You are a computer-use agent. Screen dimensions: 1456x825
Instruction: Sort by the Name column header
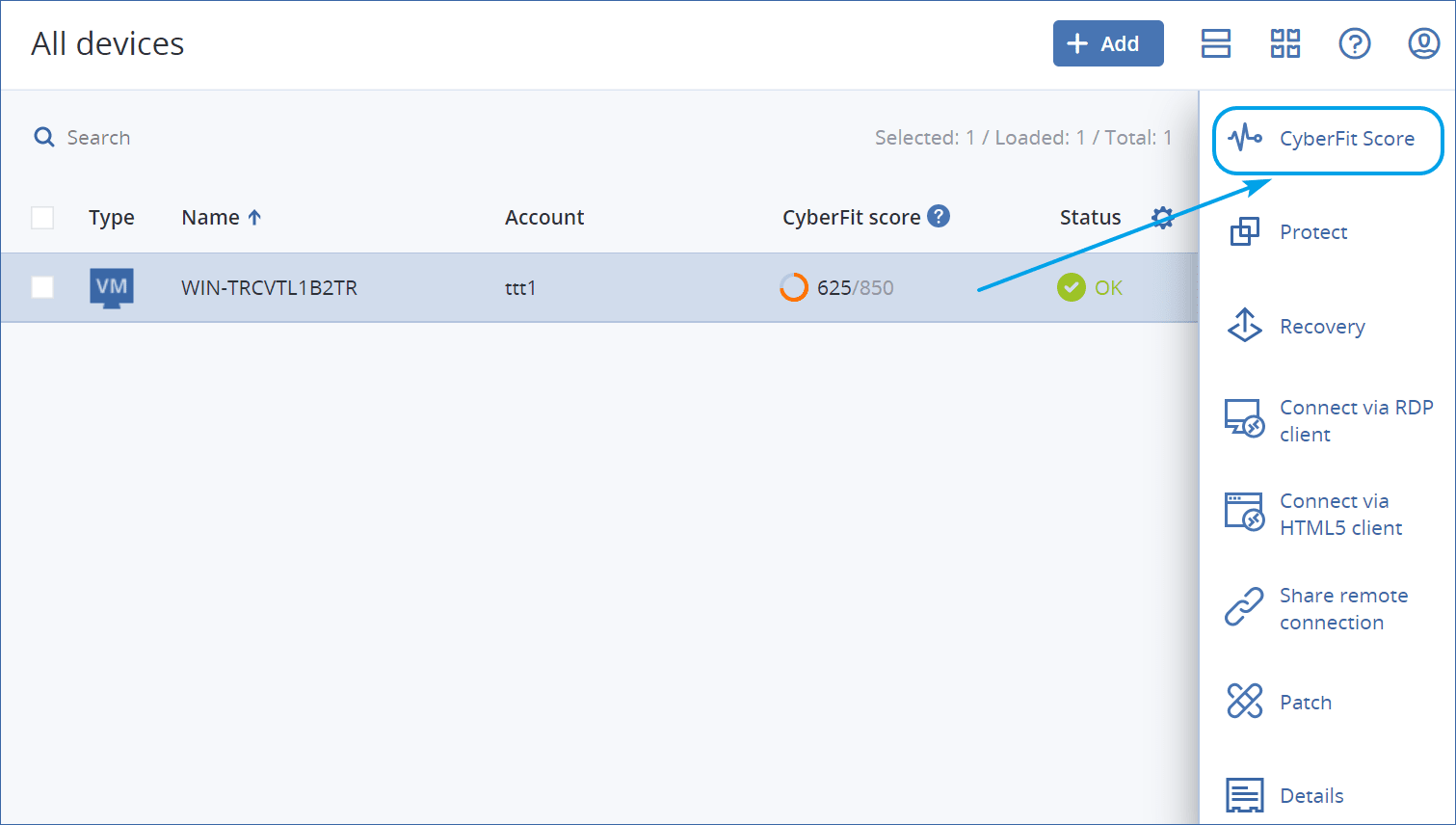click(x=211, y=218)
